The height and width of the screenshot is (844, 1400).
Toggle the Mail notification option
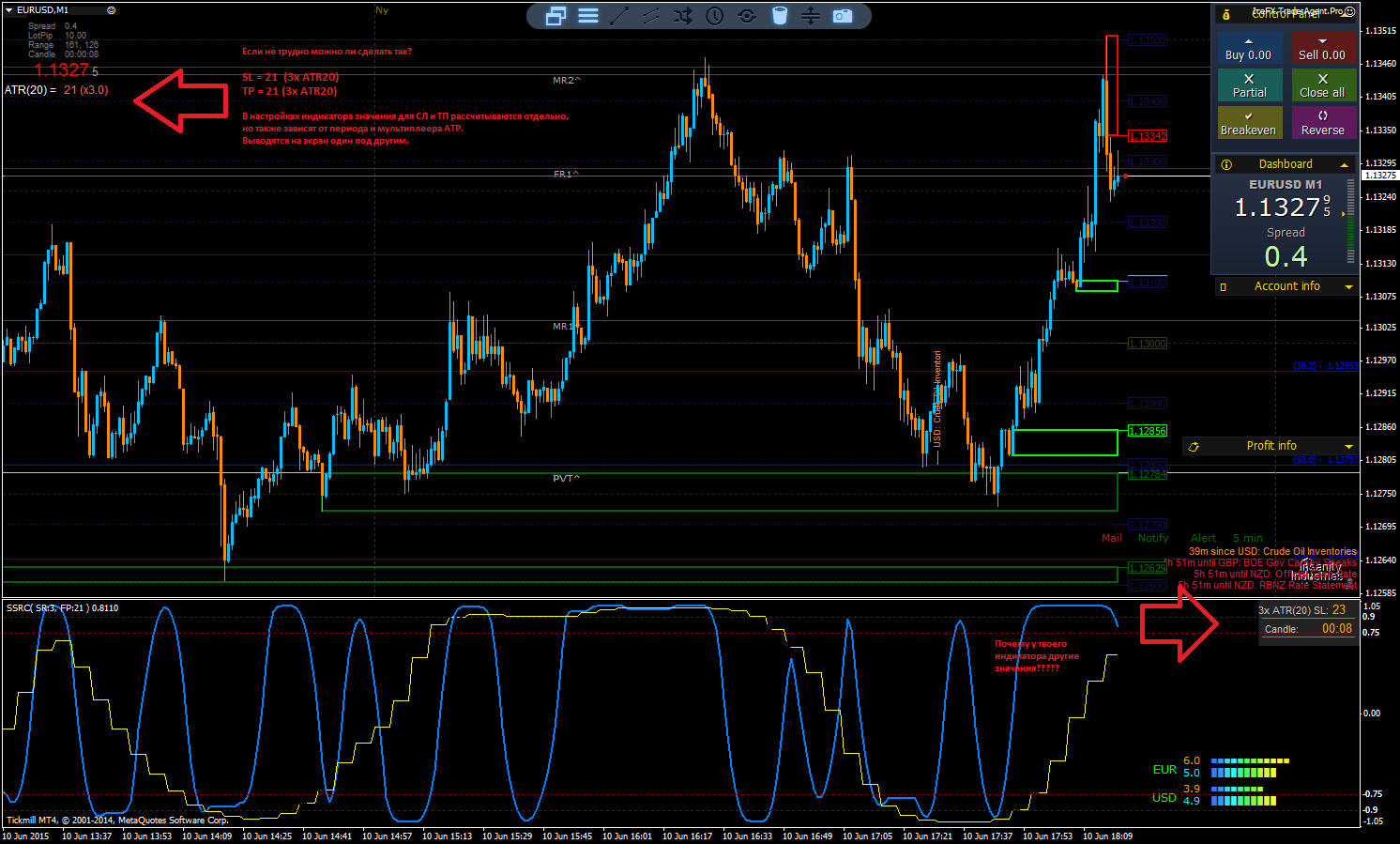click(1112, 538)
